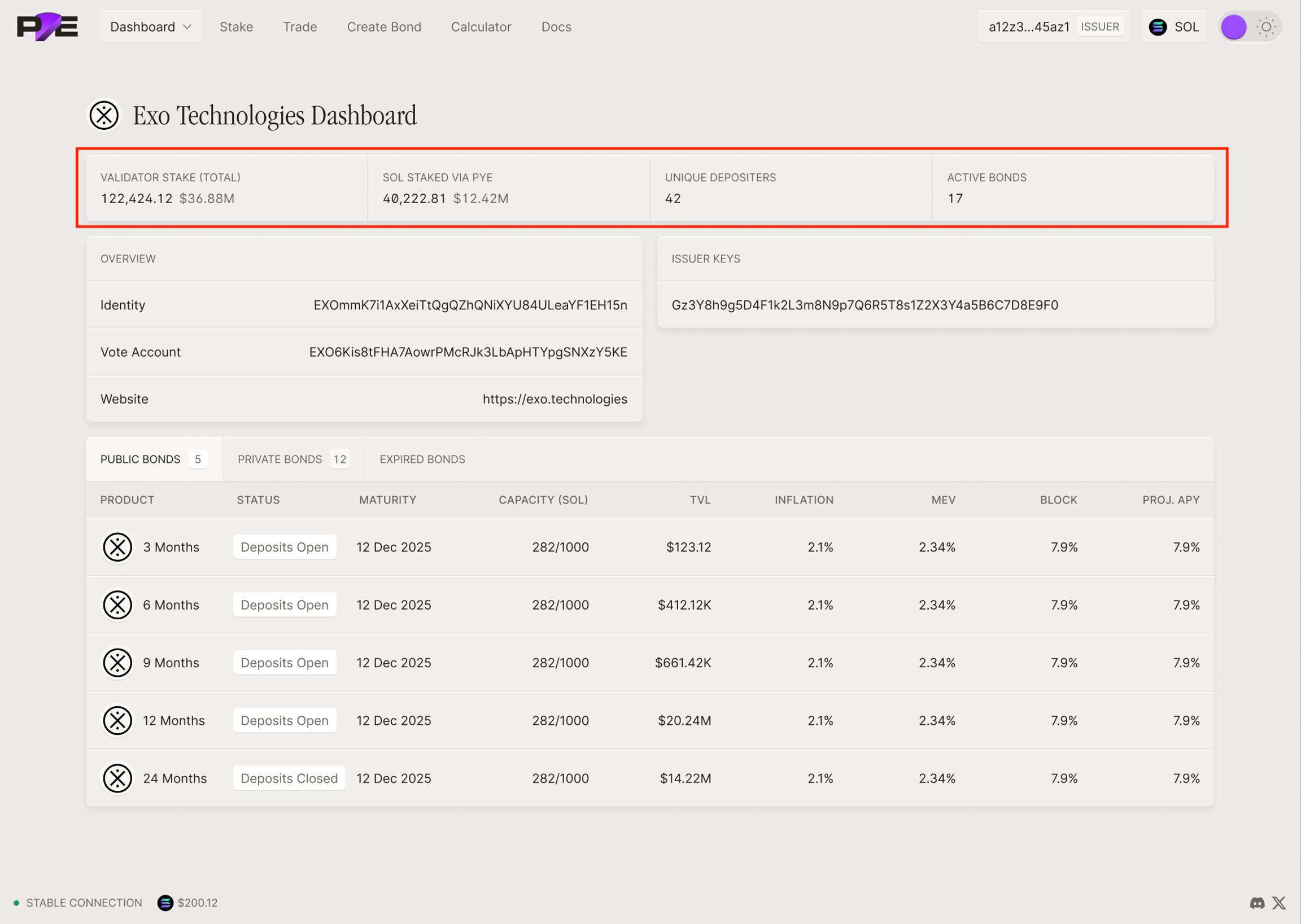Click the Solana icon on the SOL button
The image size is (1301, 924).
[x=1158, y=27]
